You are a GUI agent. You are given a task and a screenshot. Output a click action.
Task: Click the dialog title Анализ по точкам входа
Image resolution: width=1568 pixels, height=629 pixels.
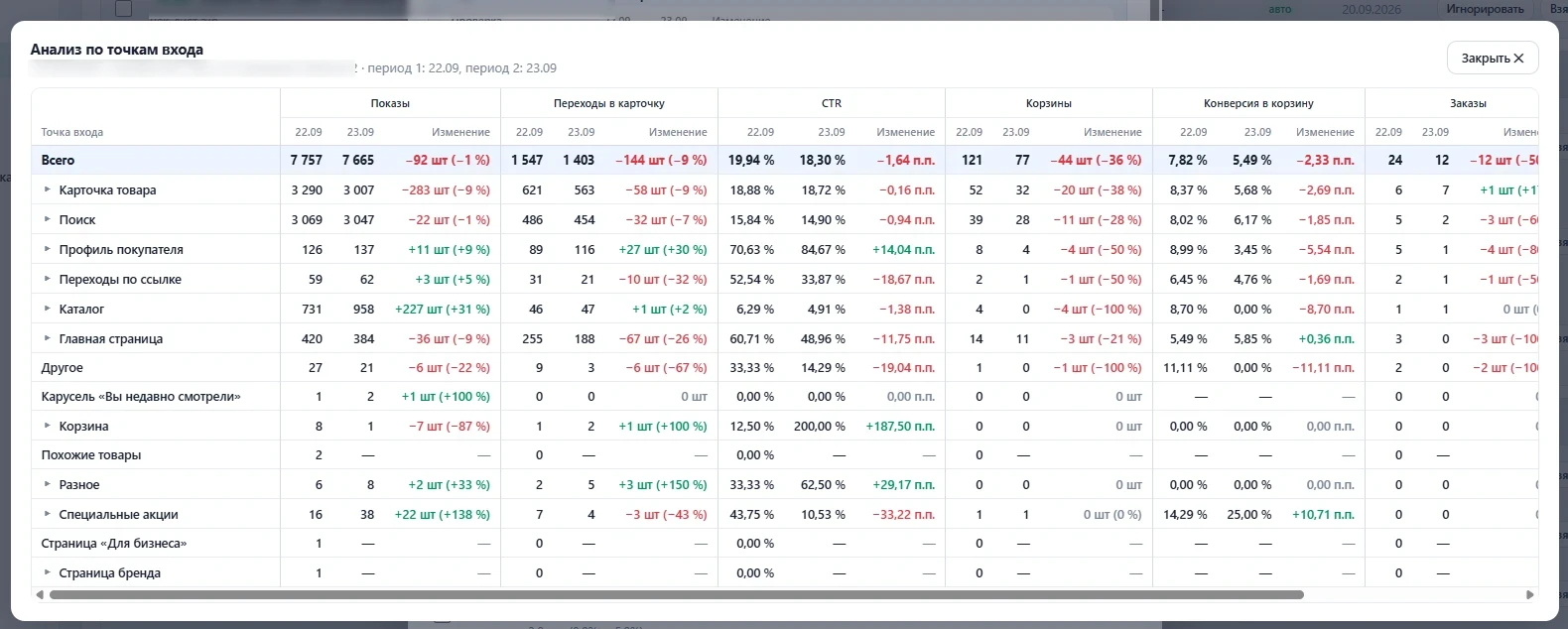[117, 50]
